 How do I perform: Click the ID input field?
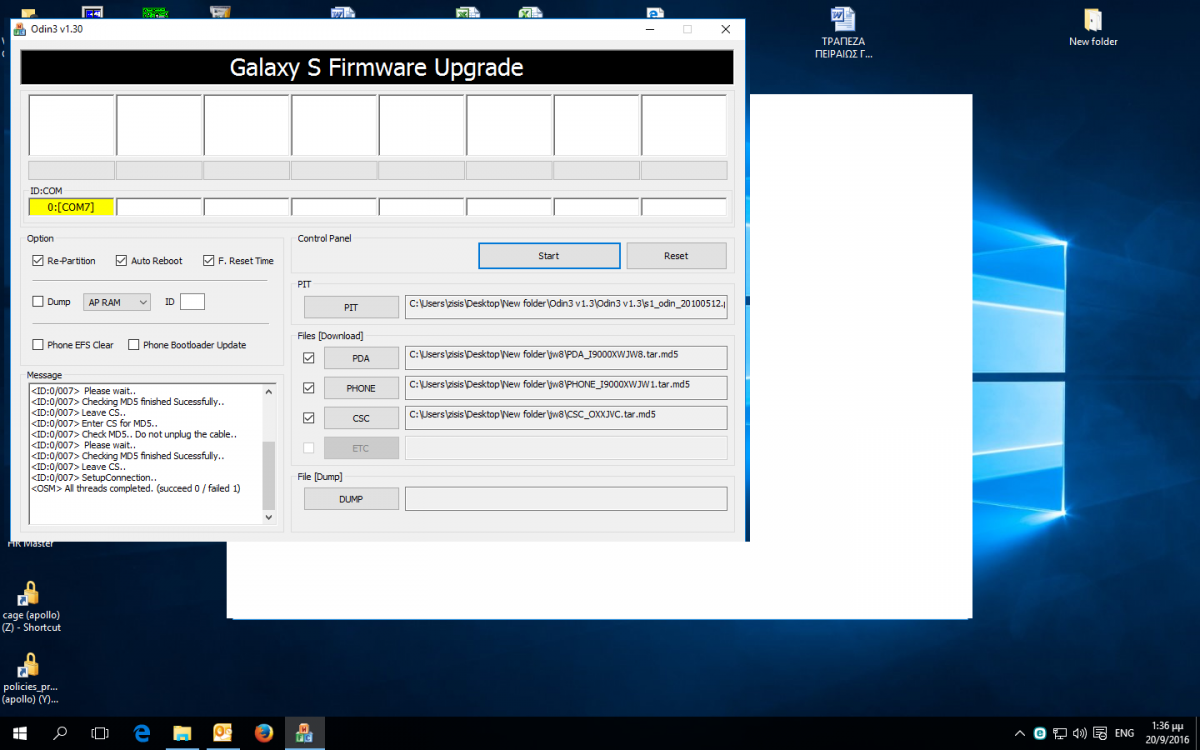(x=192, y=302)
